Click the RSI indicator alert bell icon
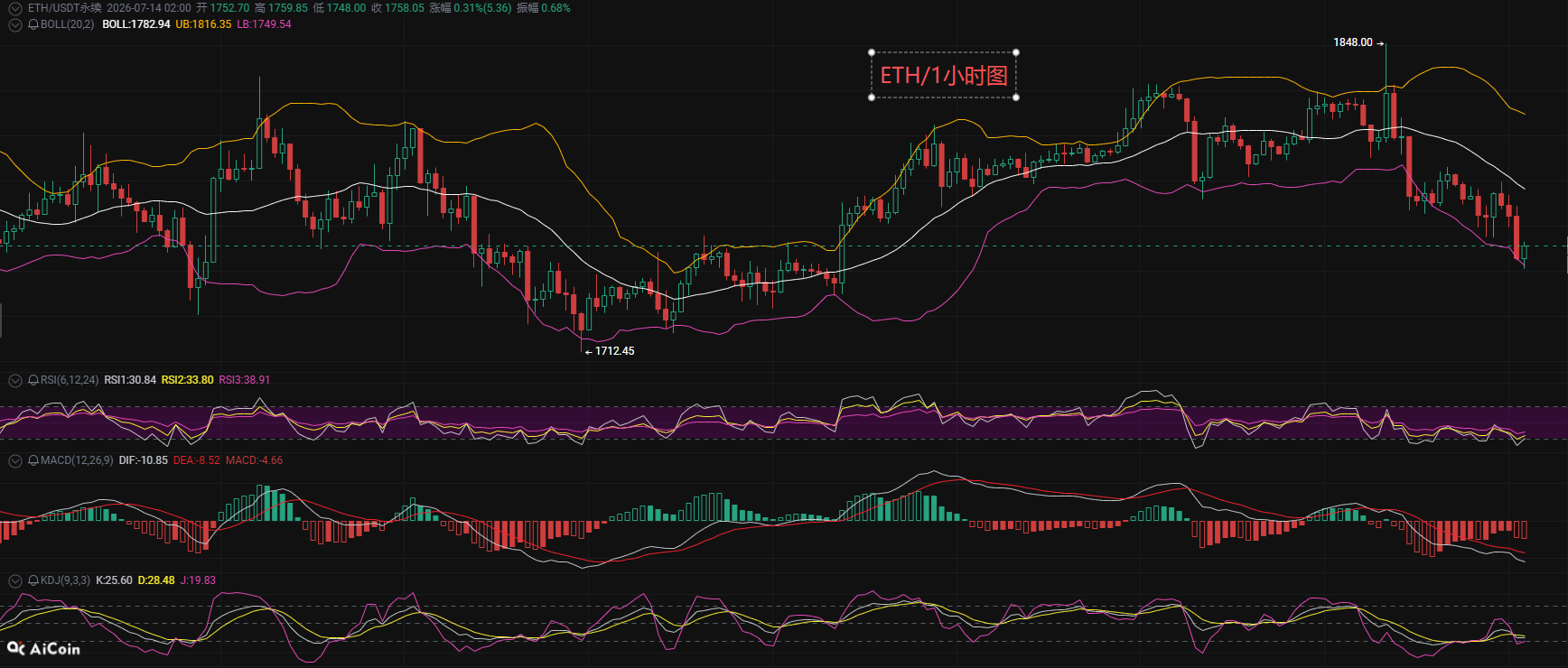This screenshot has height=668, width=1568. [33, 380]
